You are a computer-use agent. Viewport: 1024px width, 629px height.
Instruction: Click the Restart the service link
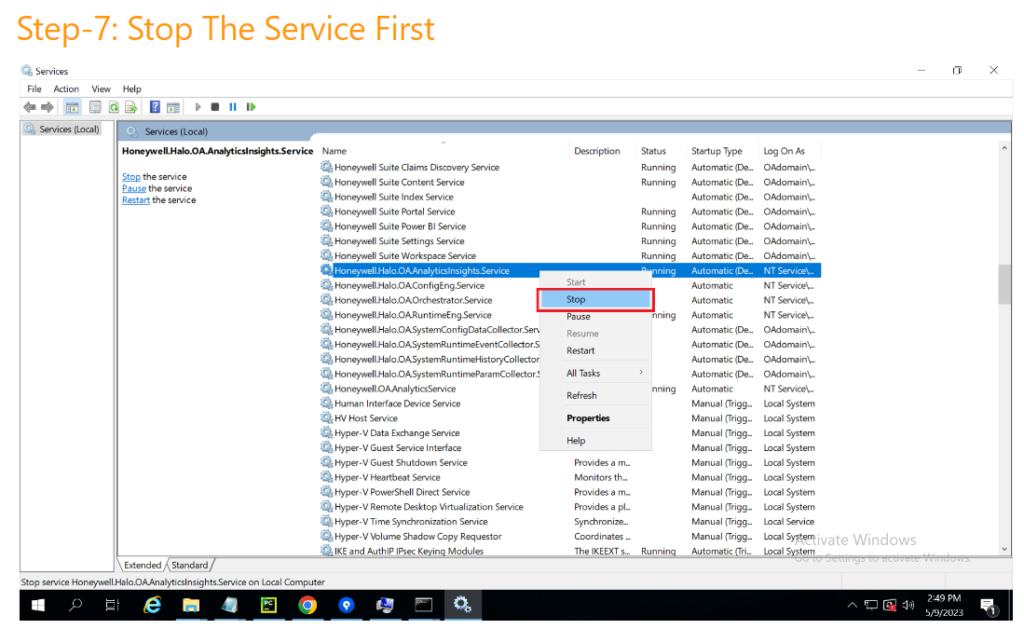pyautogui.click(x=135, y=200)
